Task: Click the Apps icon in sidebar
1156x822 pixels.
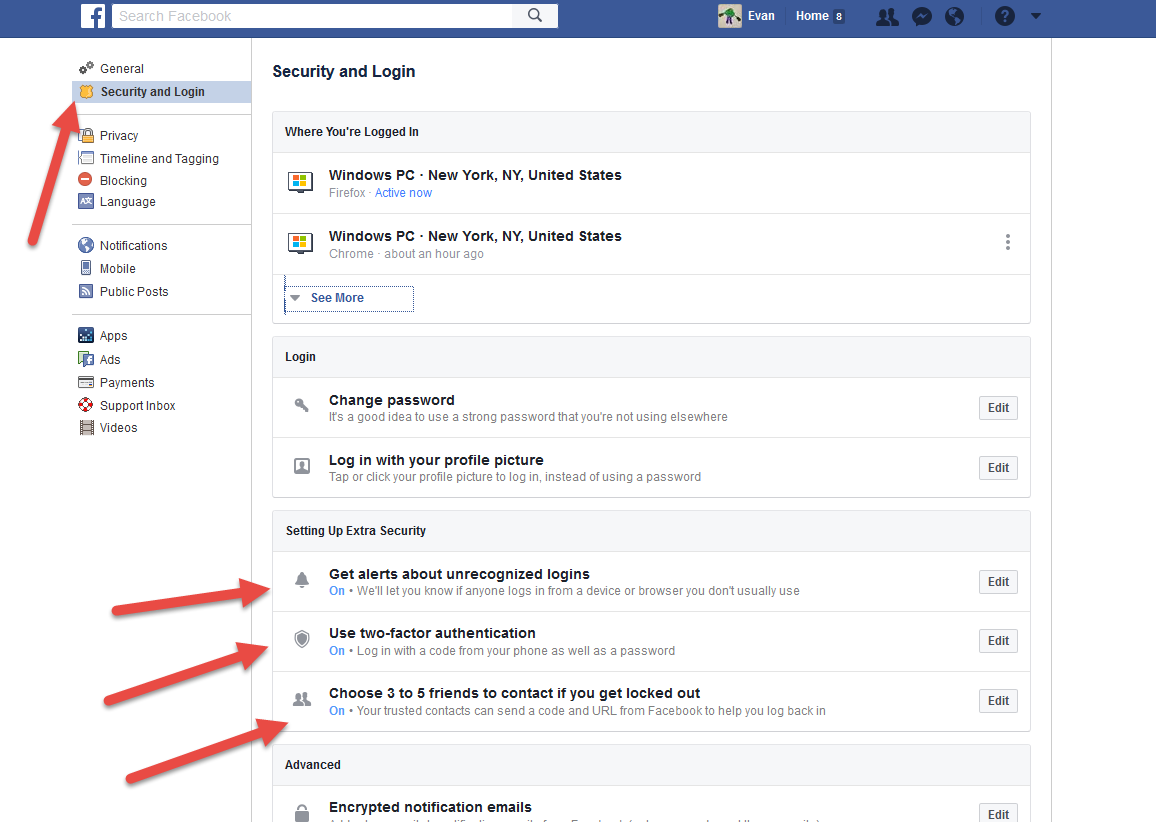Action: 86,335
